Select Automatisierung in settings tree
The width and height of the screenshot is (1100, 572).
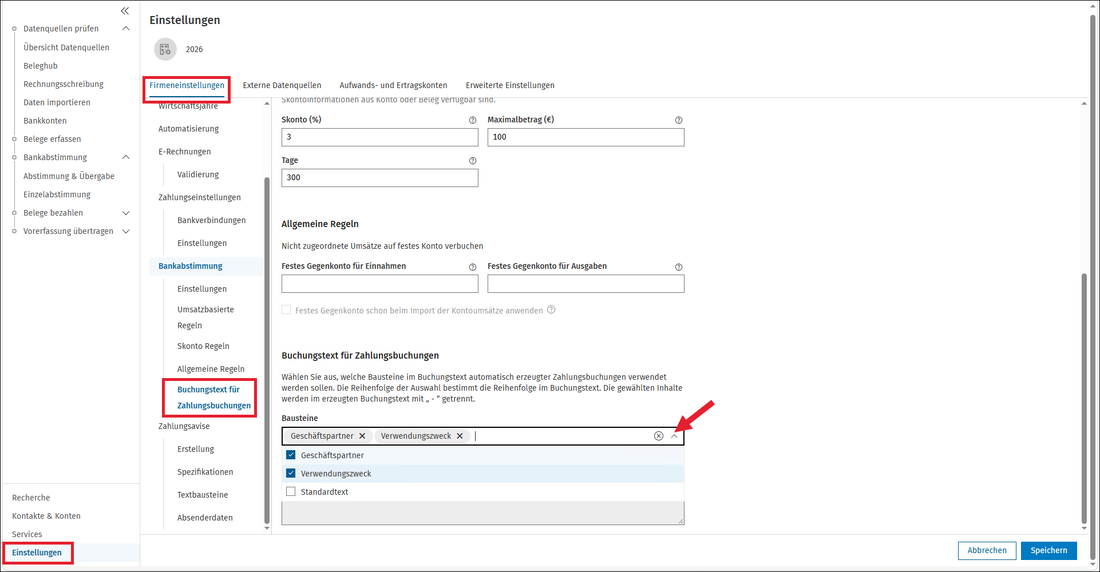188,129
